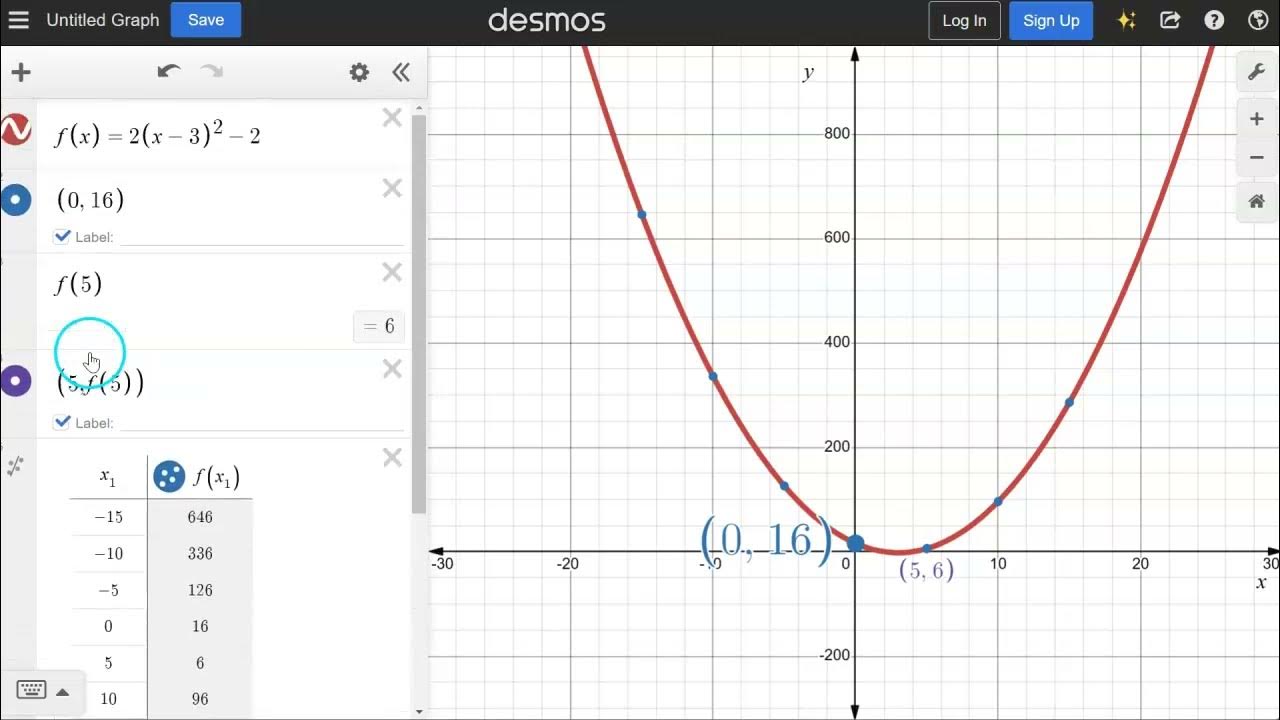Open the on-screen keyboard icon

pos(31,689)
